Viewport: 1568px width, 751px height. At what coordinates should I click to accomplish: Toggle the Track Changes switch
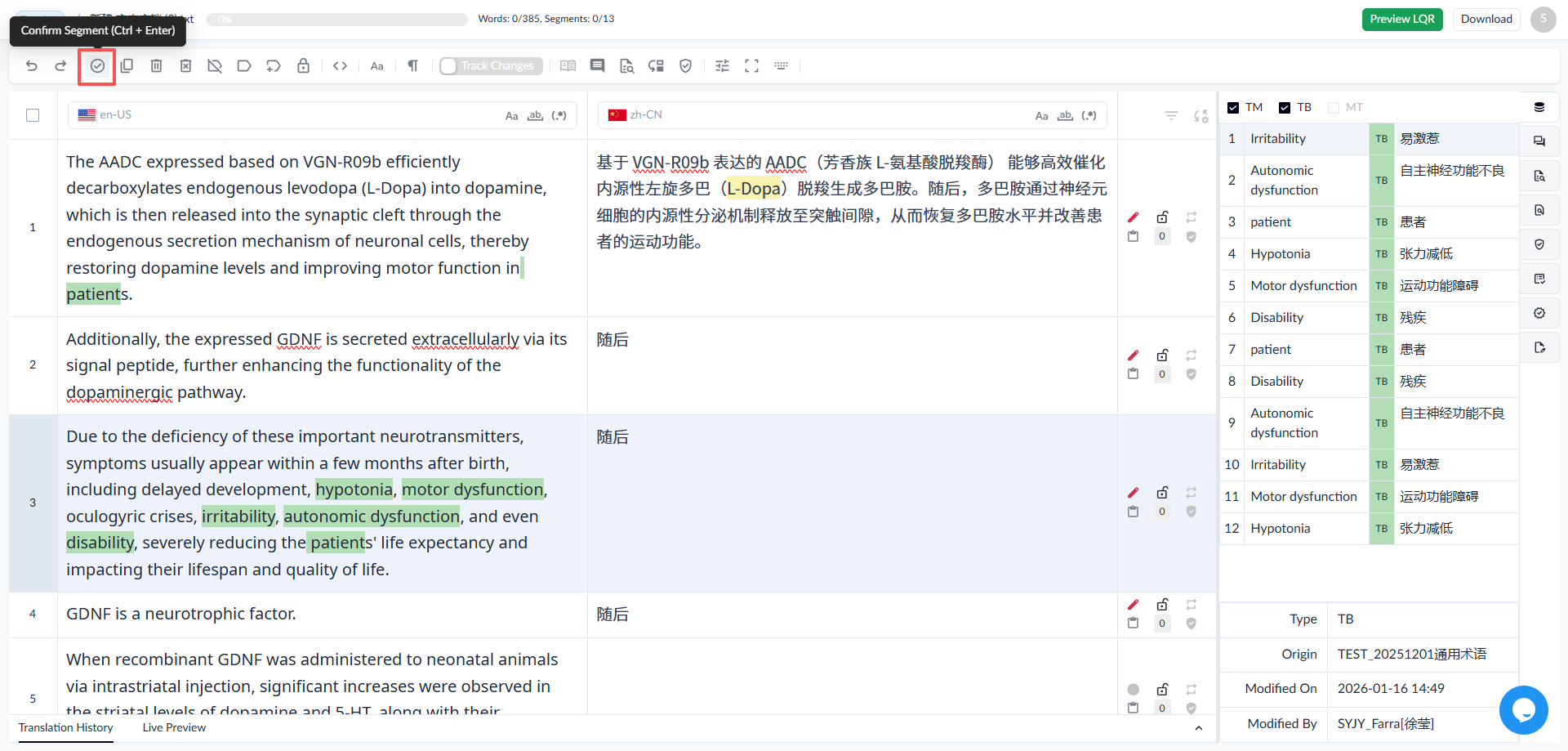pos(491,66)
